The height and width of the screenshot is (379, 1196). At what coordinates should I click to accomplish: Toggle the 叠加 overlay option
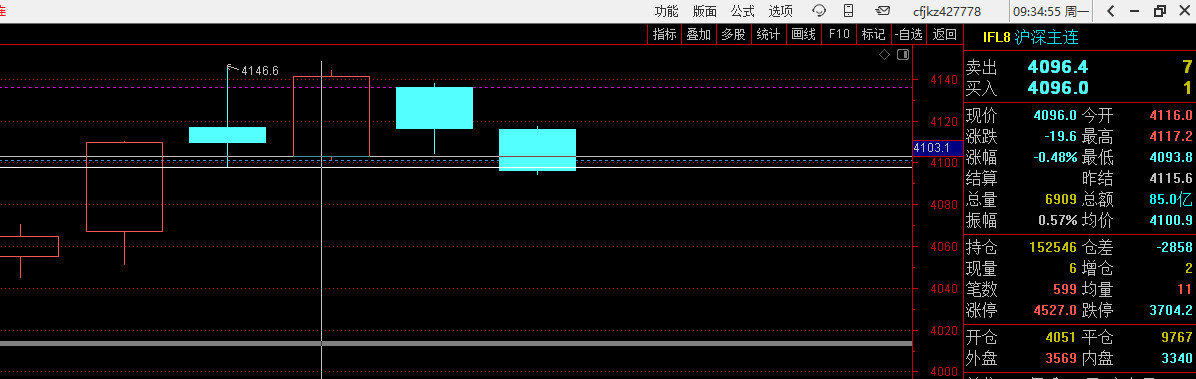699,34
